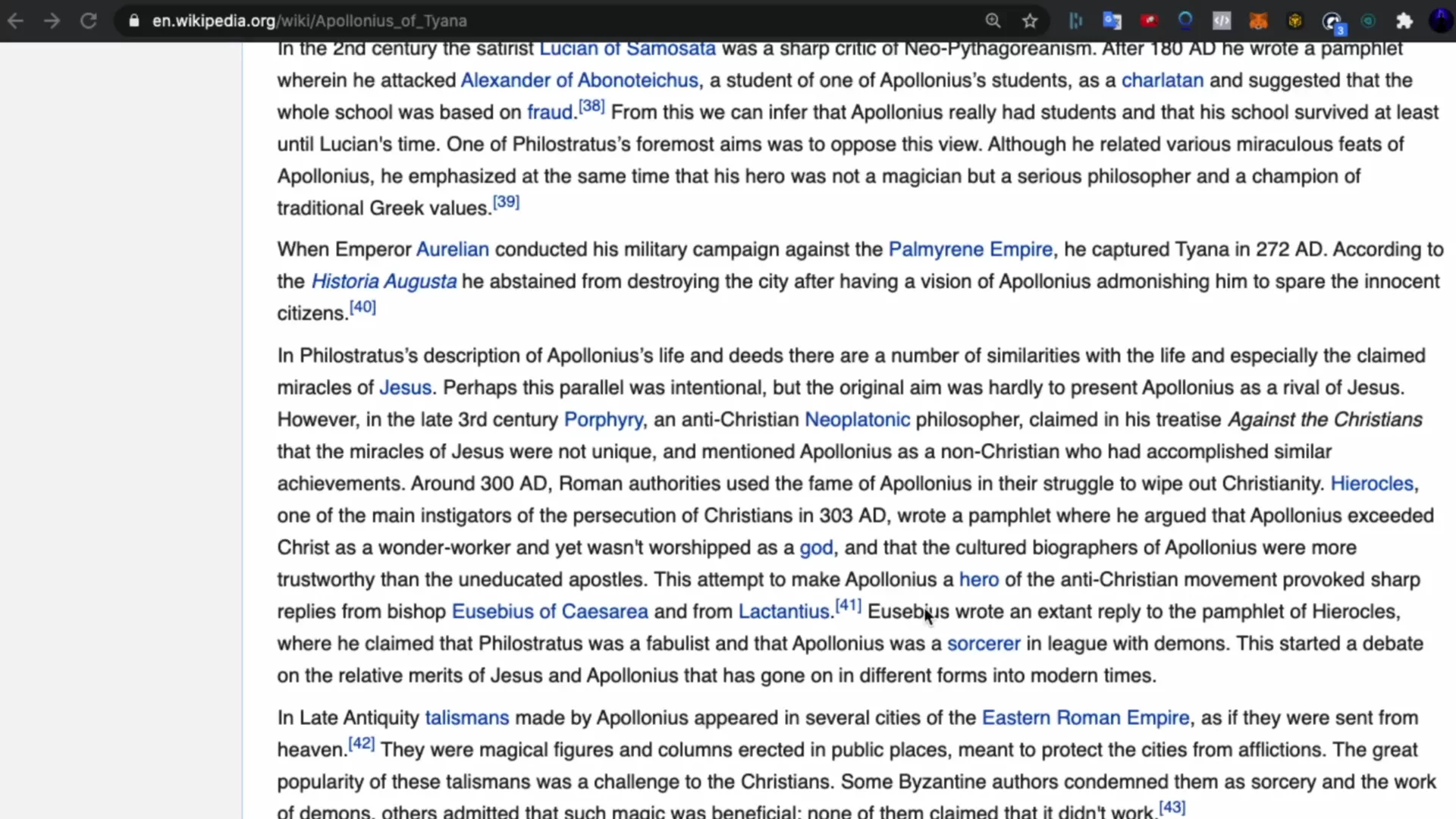Click citation reference 41

pyautogui.click(x=848, y=605)
